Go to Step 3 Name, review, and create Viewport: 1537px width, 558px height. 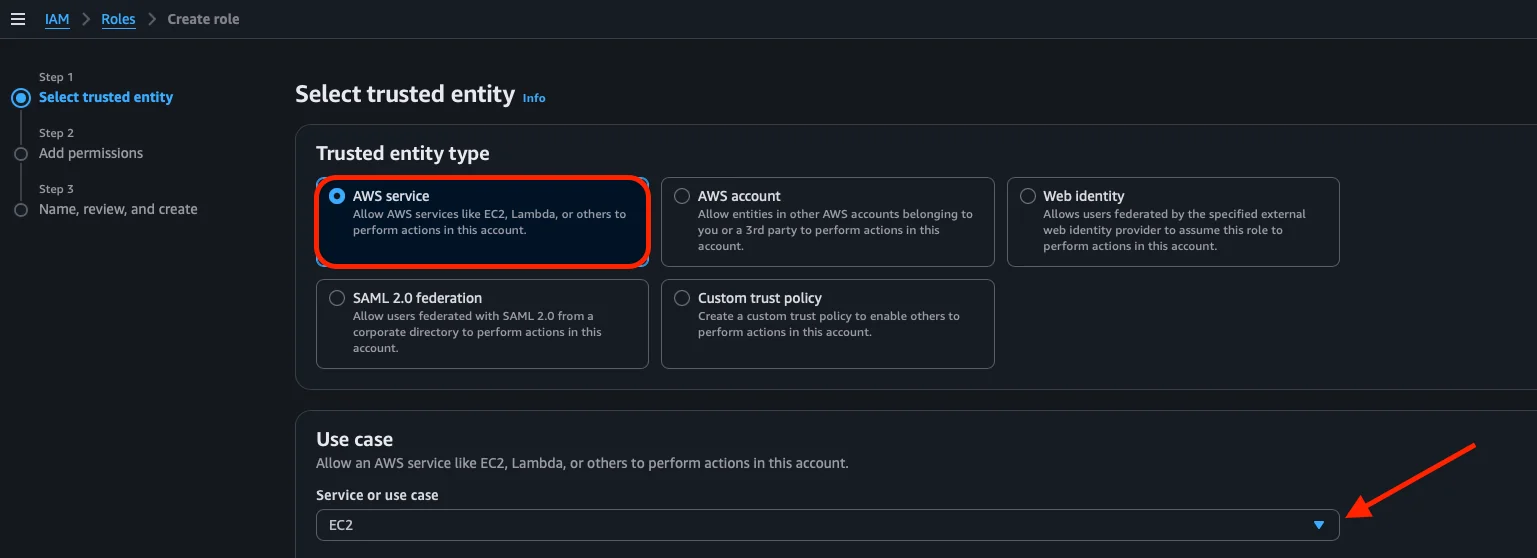(118, 209)
